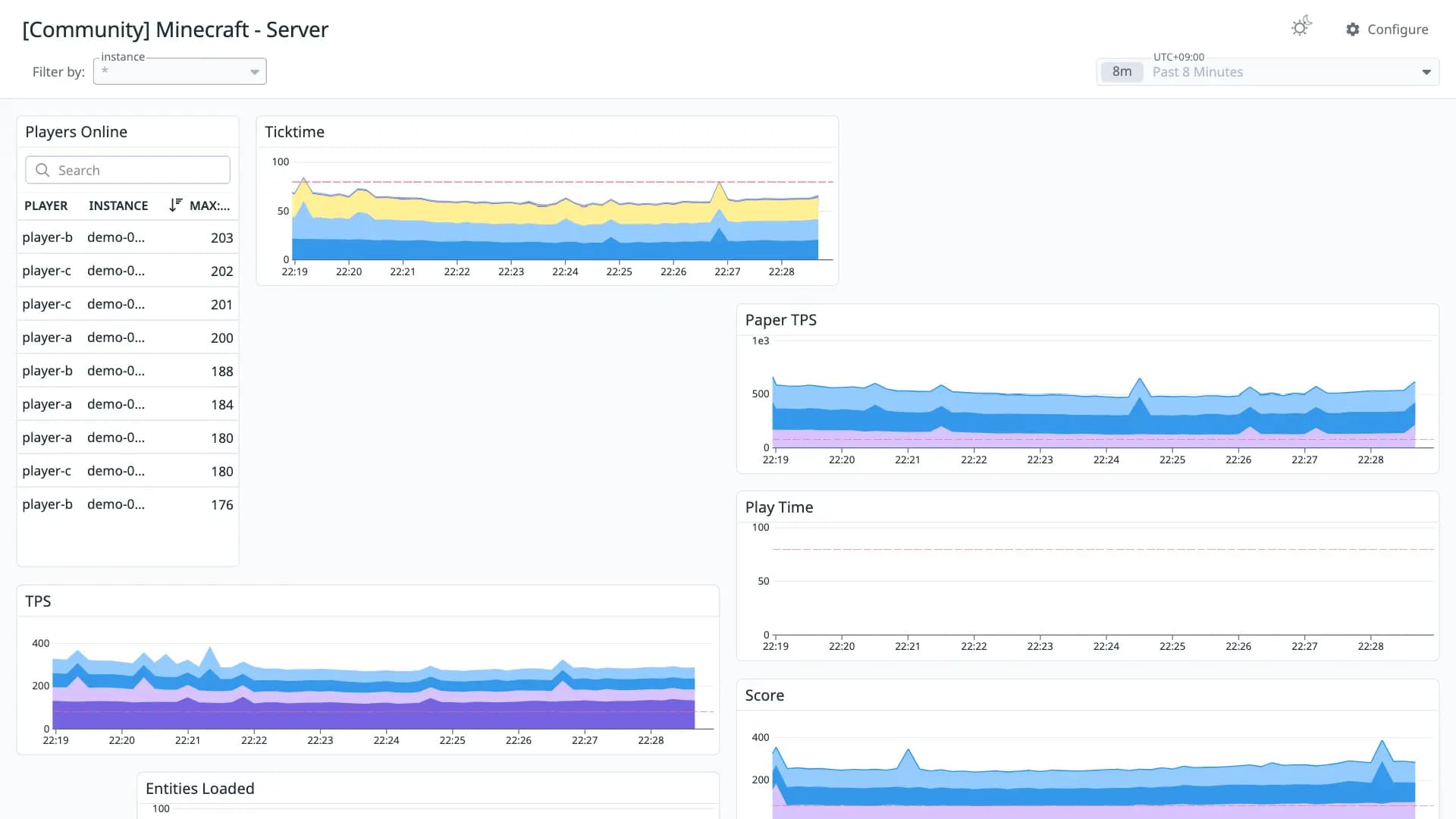Sort table by INSTANCE column header
The image size is (1456, 819).
click(118, 206)
